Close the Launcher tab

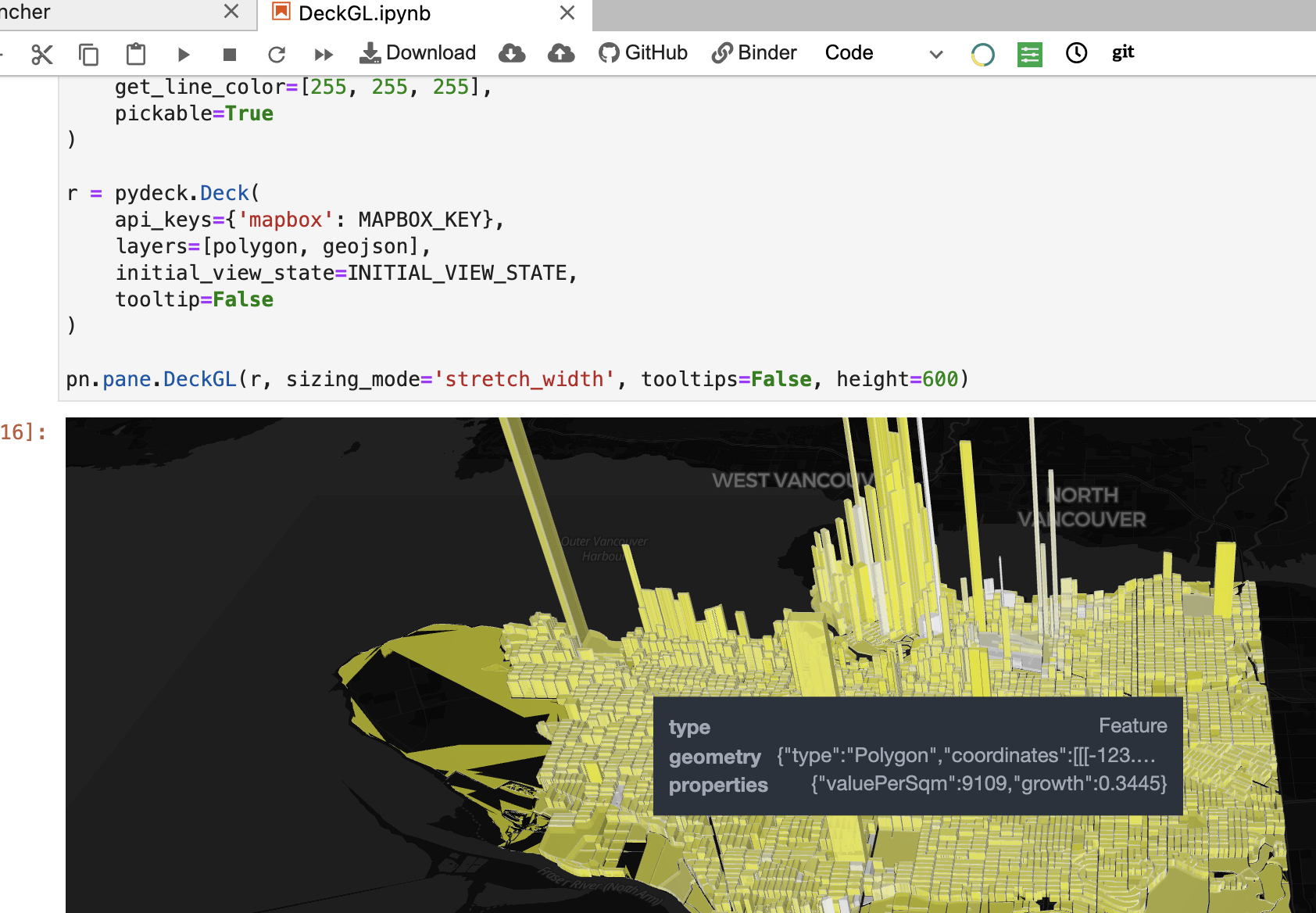click(231, 12)
